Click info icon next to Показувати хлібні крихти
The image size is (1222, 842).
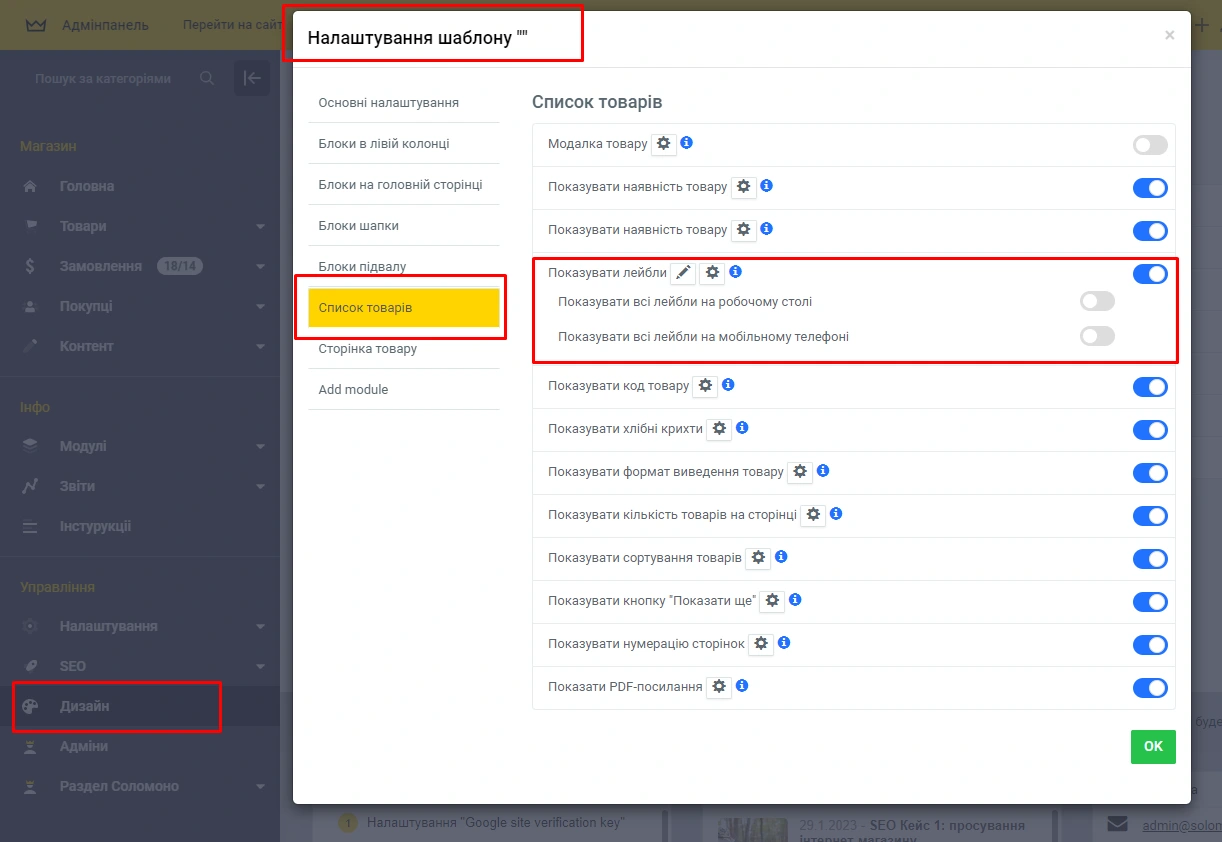click(742, 428)
